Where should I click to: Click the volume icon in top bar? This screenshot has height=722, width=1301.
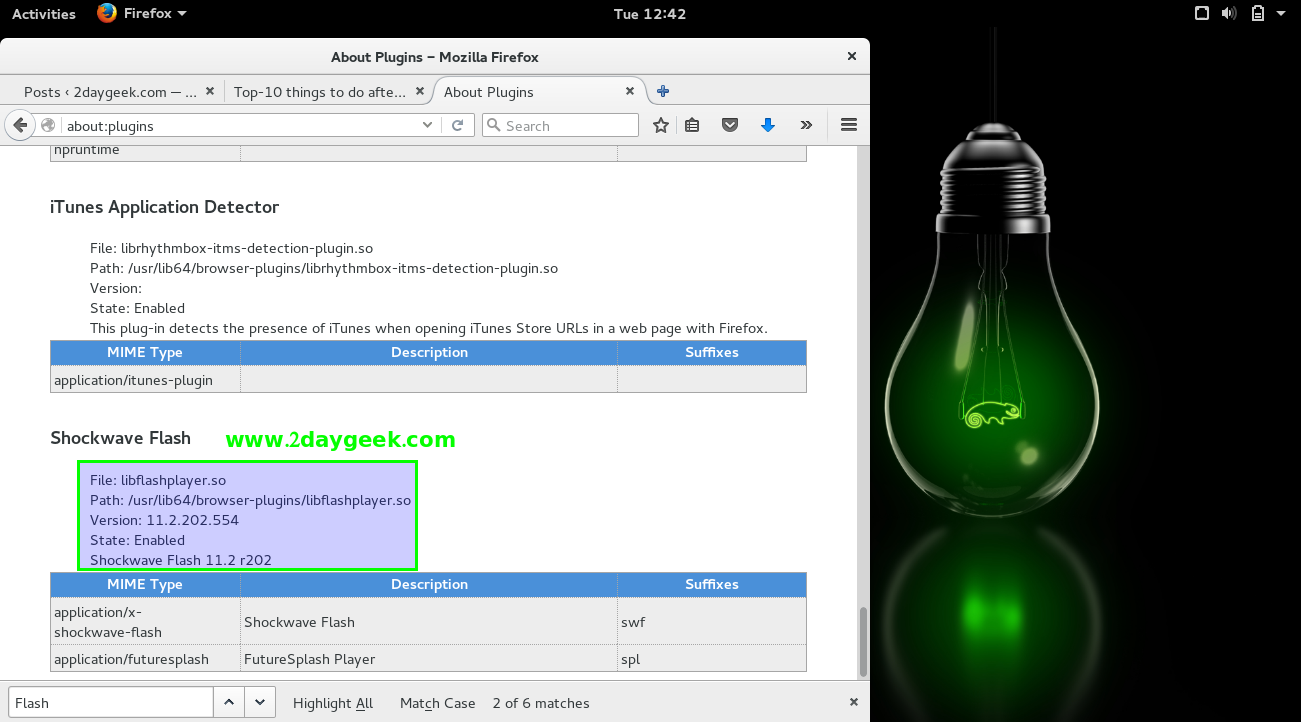pos(1229,14)
